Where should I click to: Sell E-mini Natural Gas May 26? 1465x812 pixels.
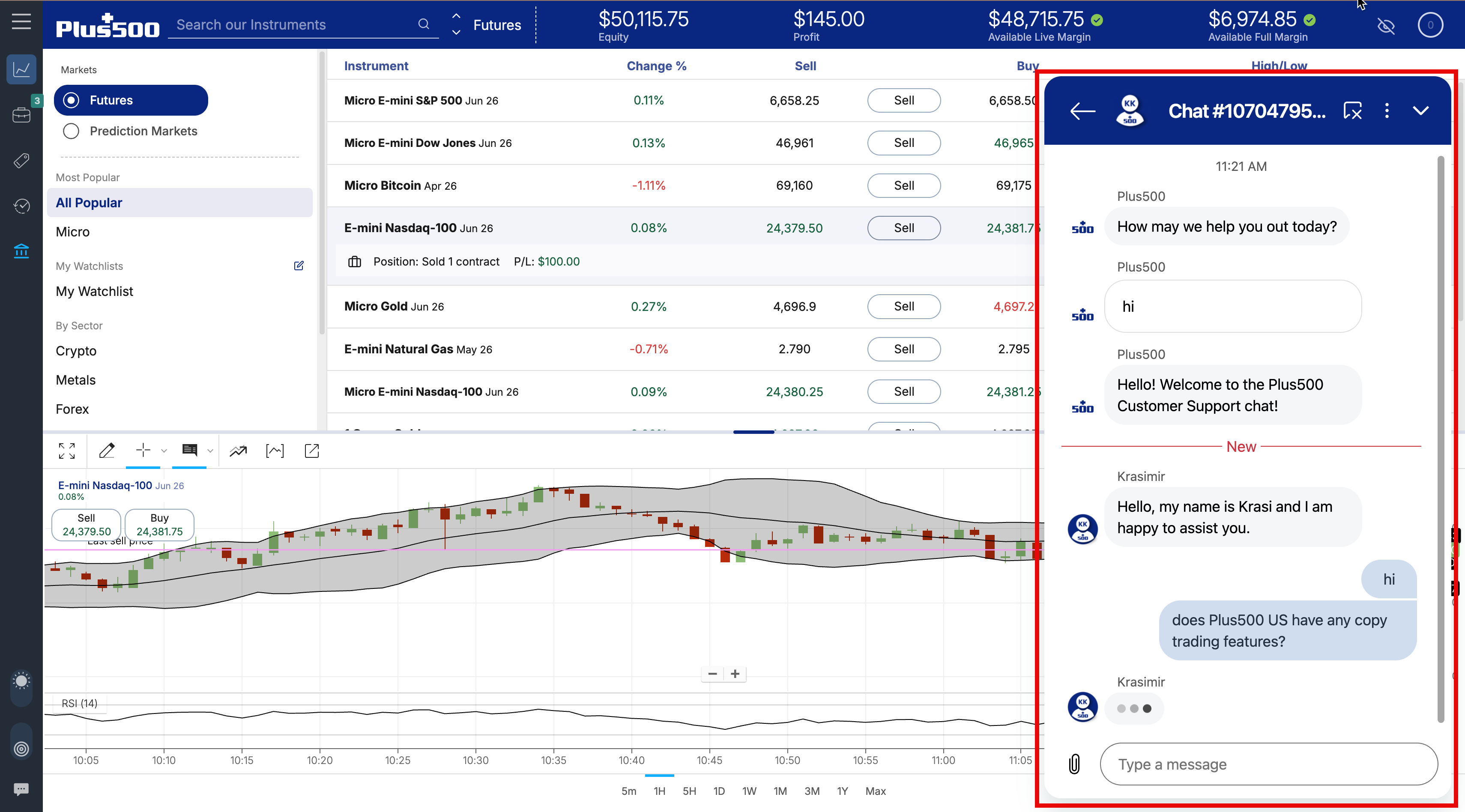click(904, 349)
